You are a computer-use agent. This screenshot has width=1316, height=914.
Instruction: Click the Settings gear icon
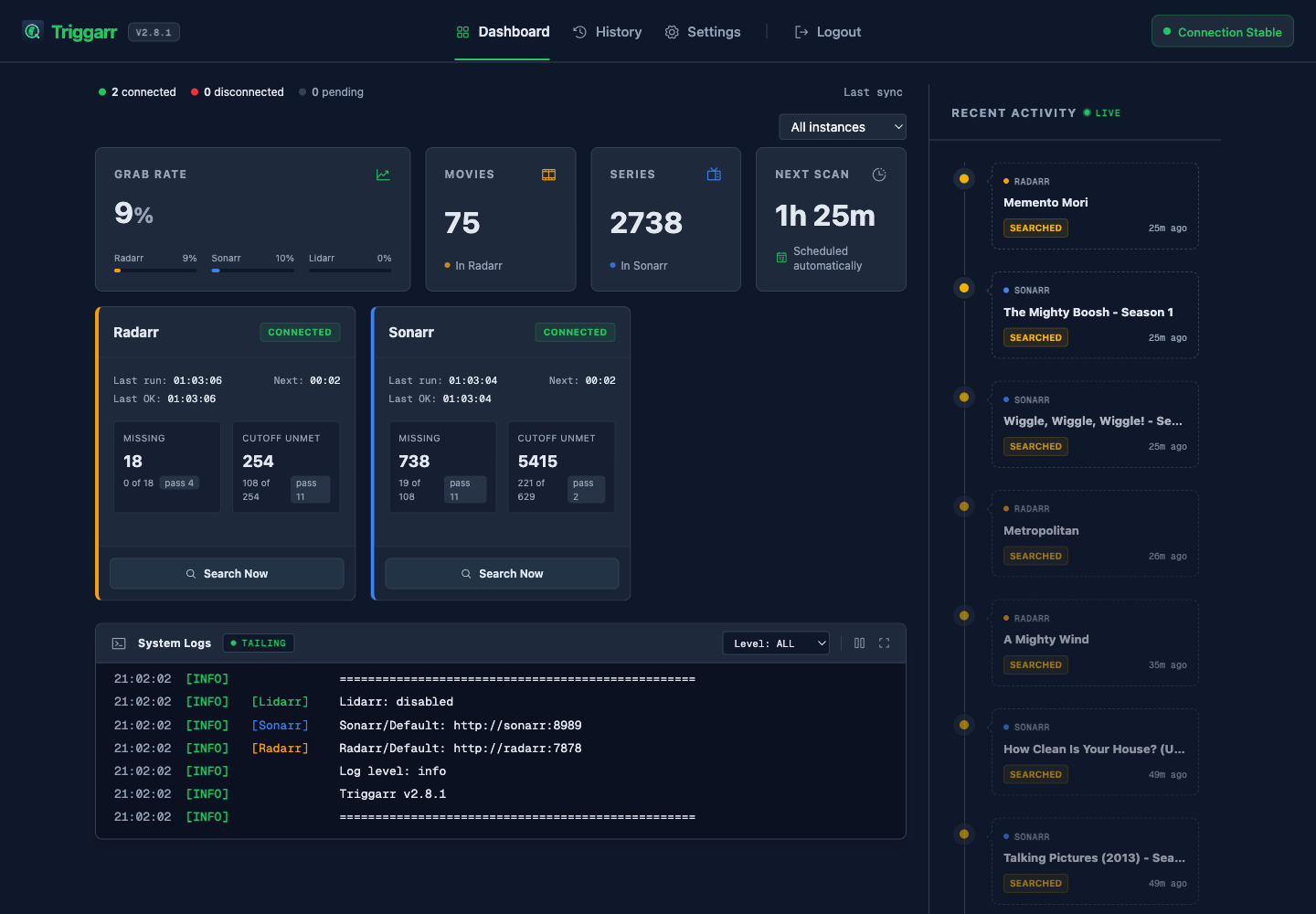click(672, 32)
